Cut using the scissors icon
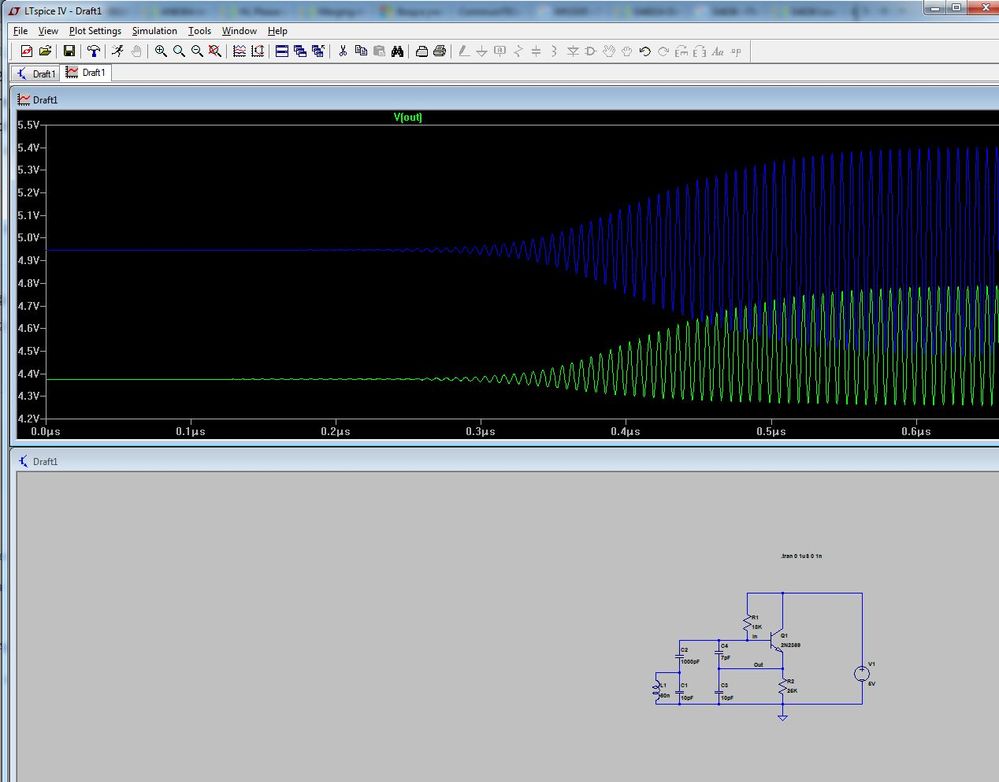Screen dimensions: 999x782 [343, 51]
